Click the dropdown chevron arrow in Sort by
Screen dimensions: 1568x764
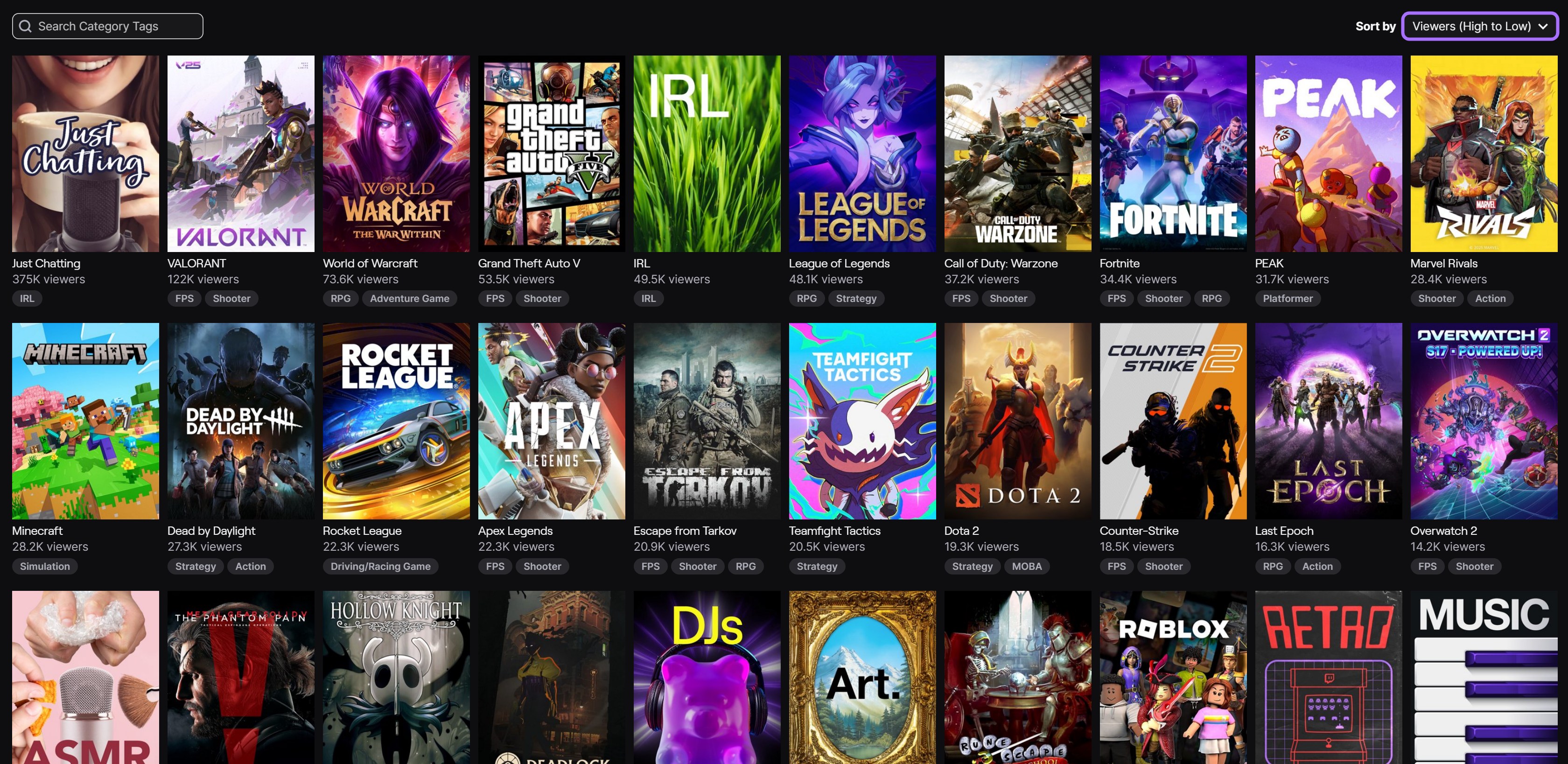pyautogui.click(x=1542, y=26)
